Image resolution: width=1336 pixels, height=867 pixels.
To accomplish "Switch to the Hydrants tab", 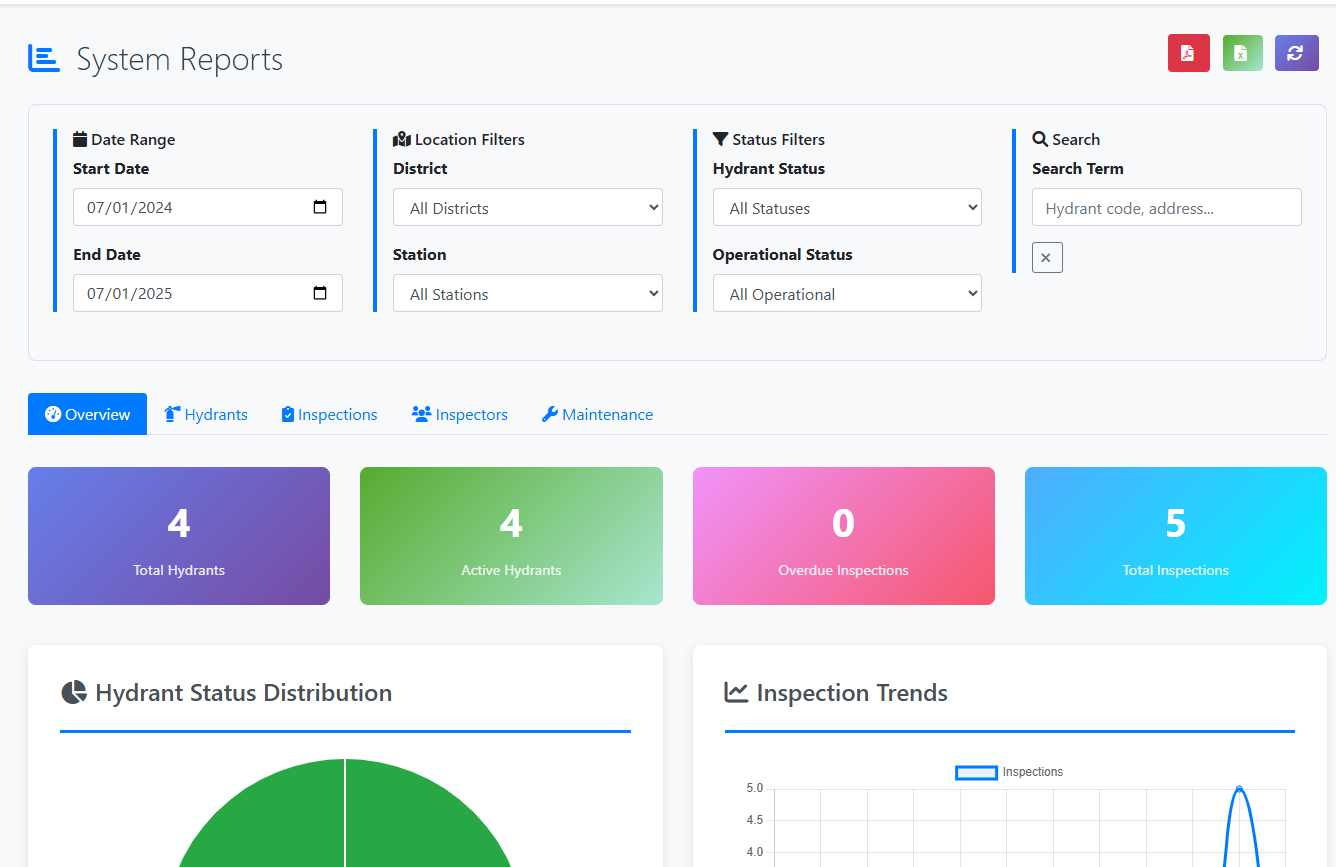I will click(206, 414).
